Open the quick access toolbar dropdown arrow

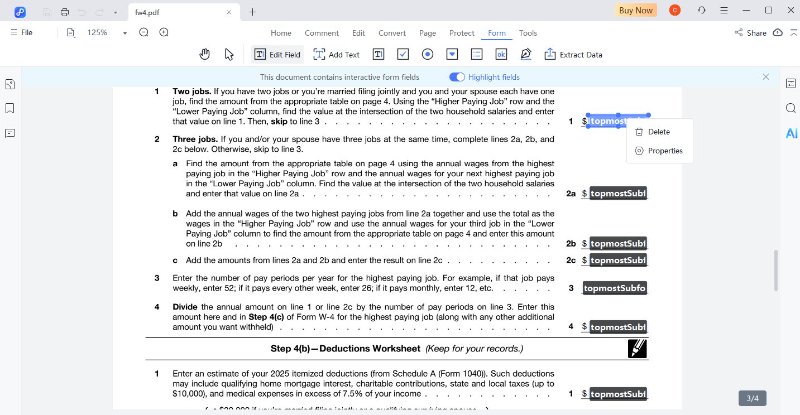(x=115, y=12)
